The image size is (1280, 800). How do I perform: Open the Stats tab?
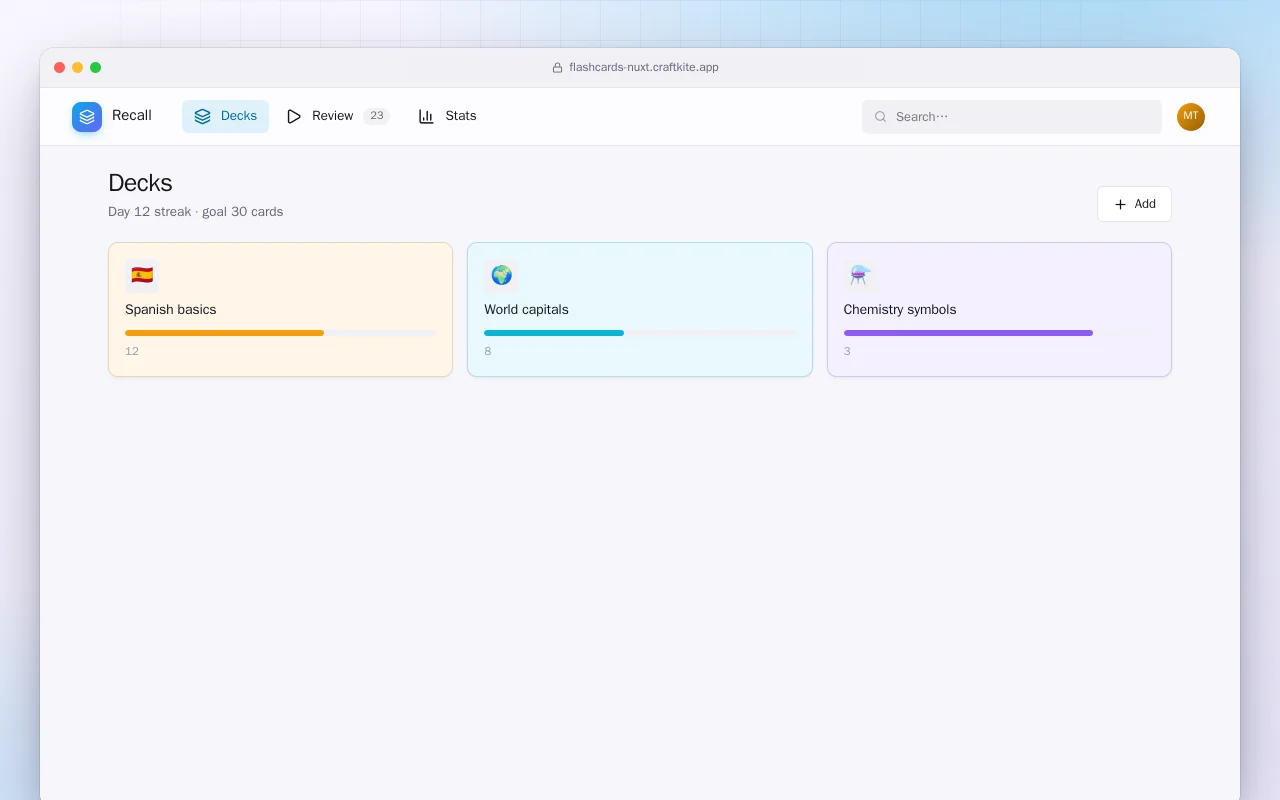[x=447, y=116]
